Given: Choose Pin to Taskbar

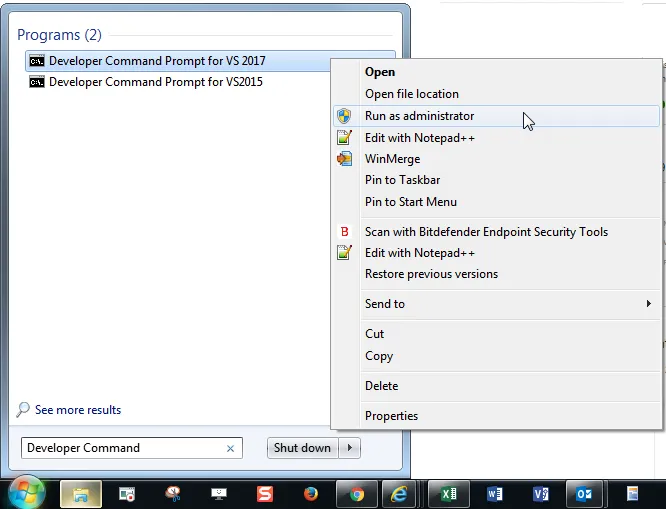Looking at the screenshot, I should pyautogui.click(x=496, y=180).
